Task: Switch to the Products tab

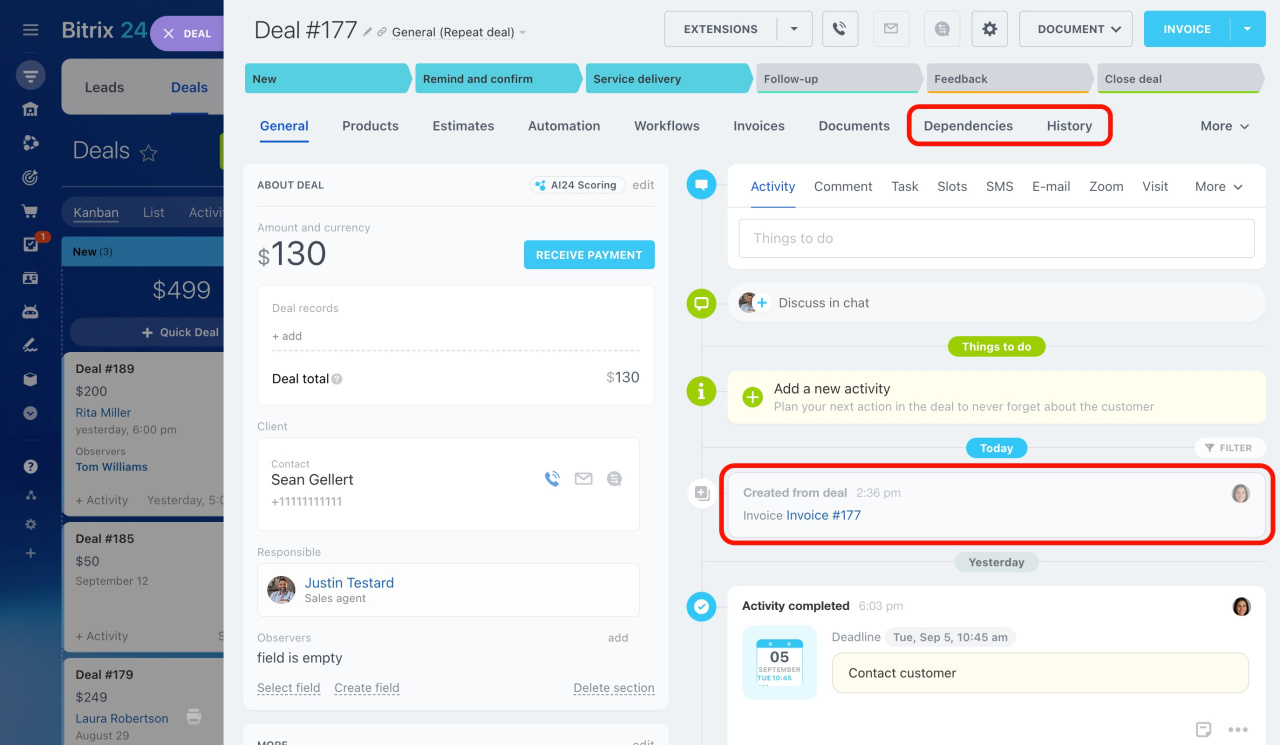Action: (x=370, y=126)
